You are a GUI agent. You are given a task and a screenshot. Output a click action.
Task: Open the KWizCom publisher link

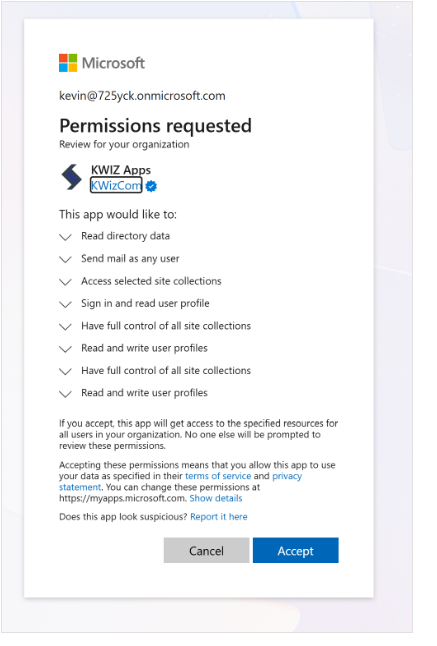(116, 185)
